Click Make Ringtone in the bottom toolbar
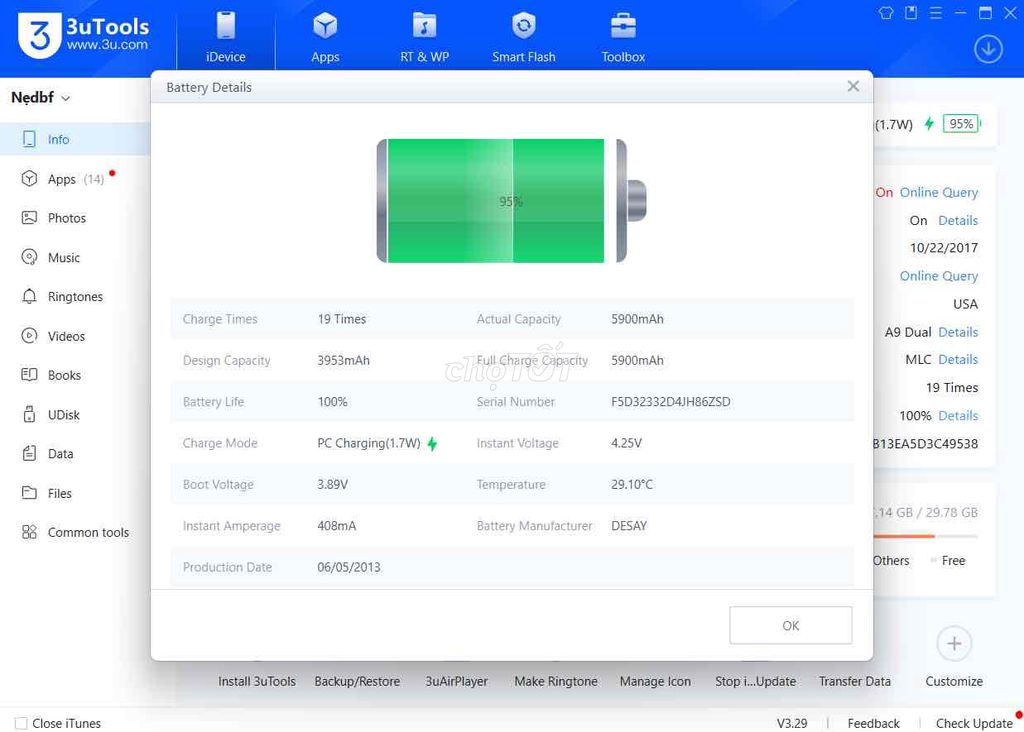The image size is (1024, 732). [x=555, y=681]
